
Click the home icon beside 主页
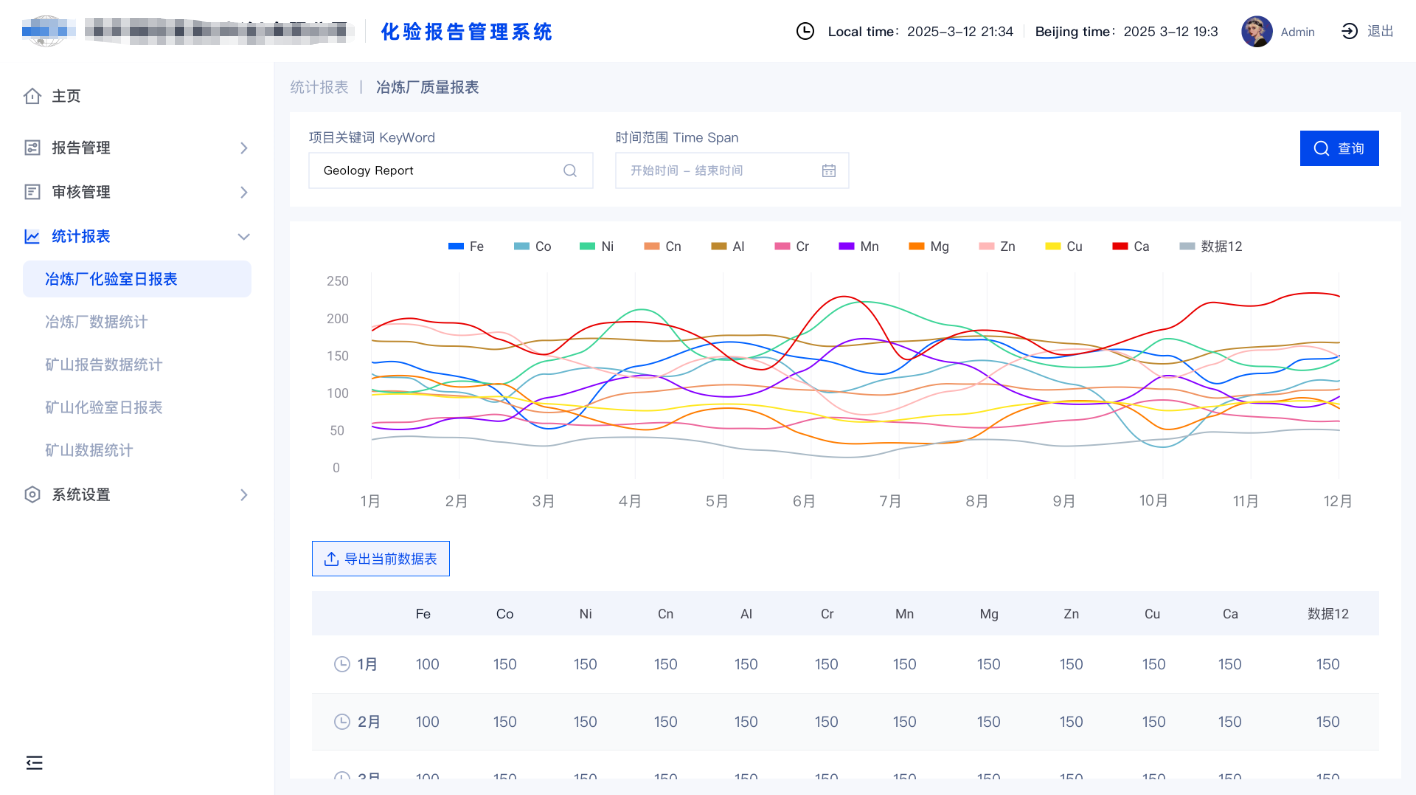(x=33, y=96)
